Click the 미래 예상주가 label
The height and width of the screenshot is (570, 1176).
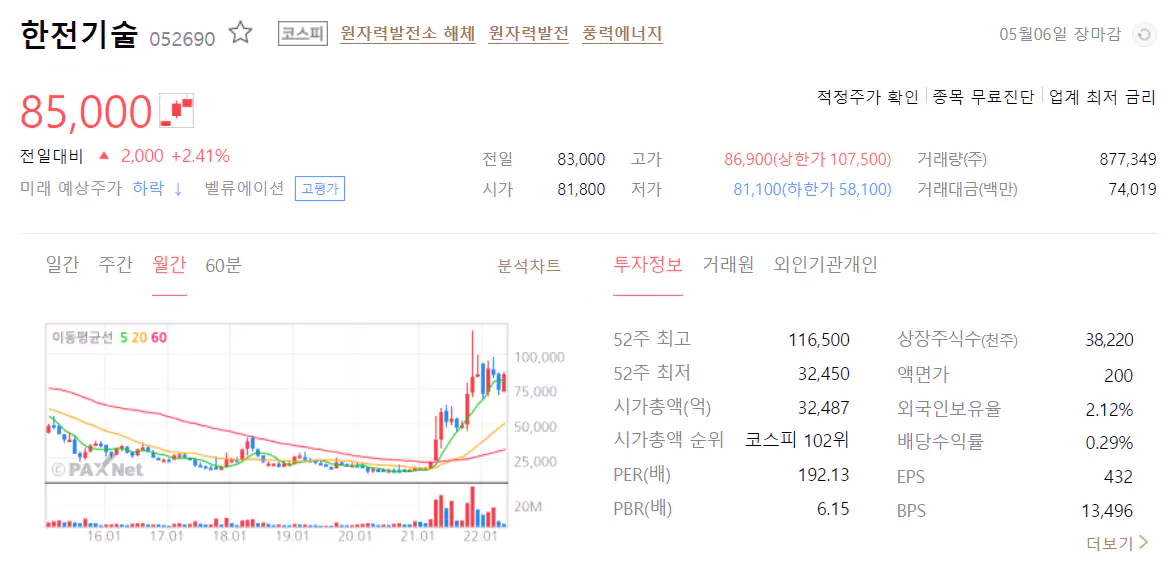pyautogui.click(x=70, y=188)
